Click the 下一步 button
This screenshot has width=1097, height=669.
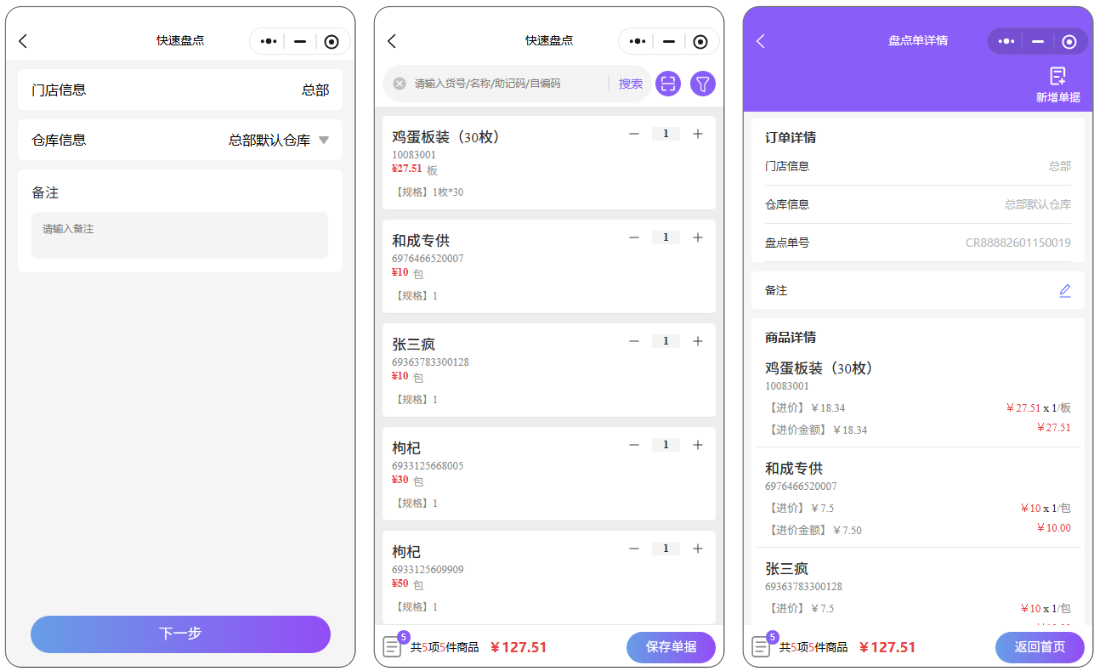[x=180, y=634]
